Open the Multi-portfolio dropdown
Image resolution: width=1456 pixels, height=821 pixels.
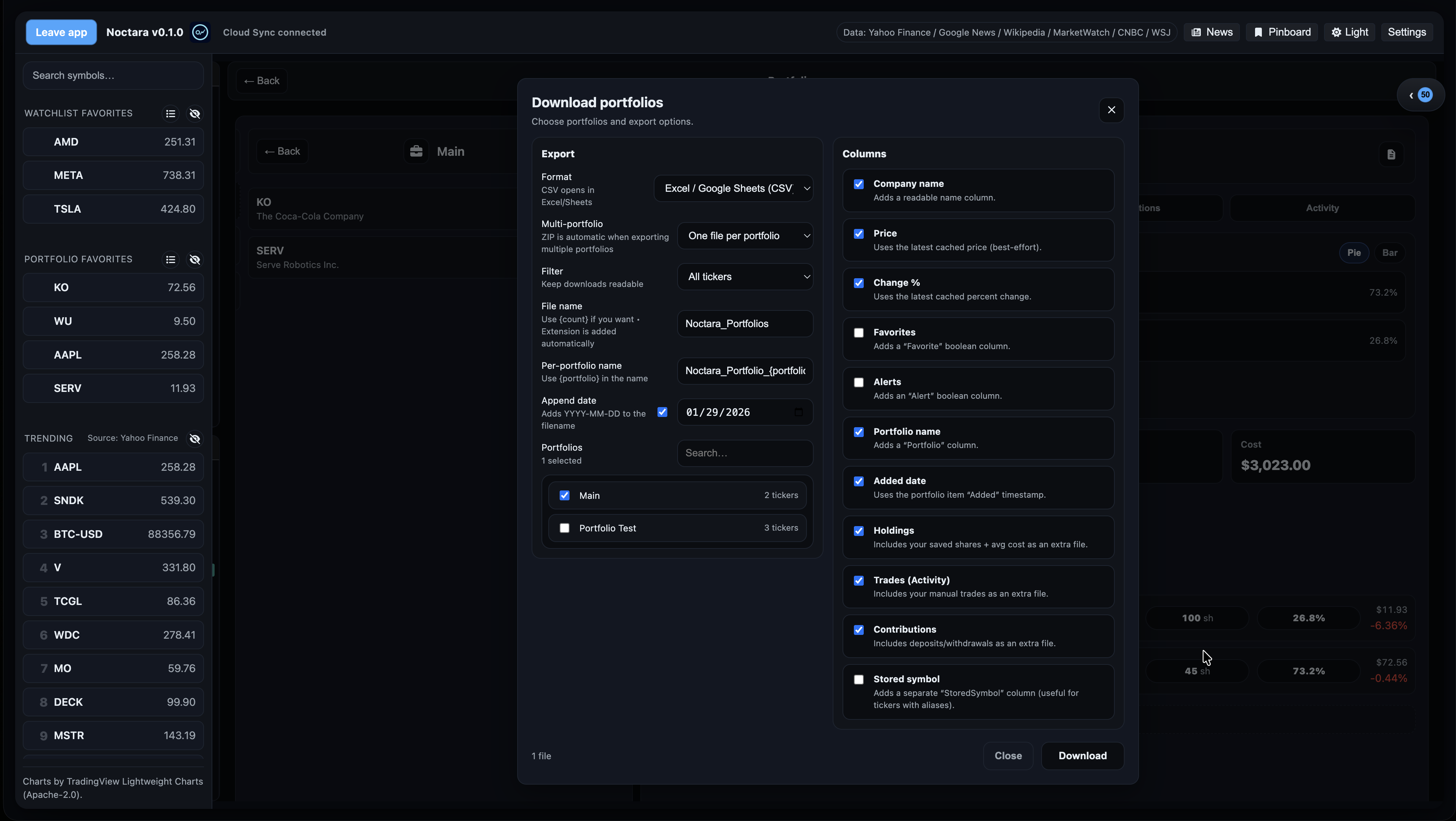(x=745, y=236)
